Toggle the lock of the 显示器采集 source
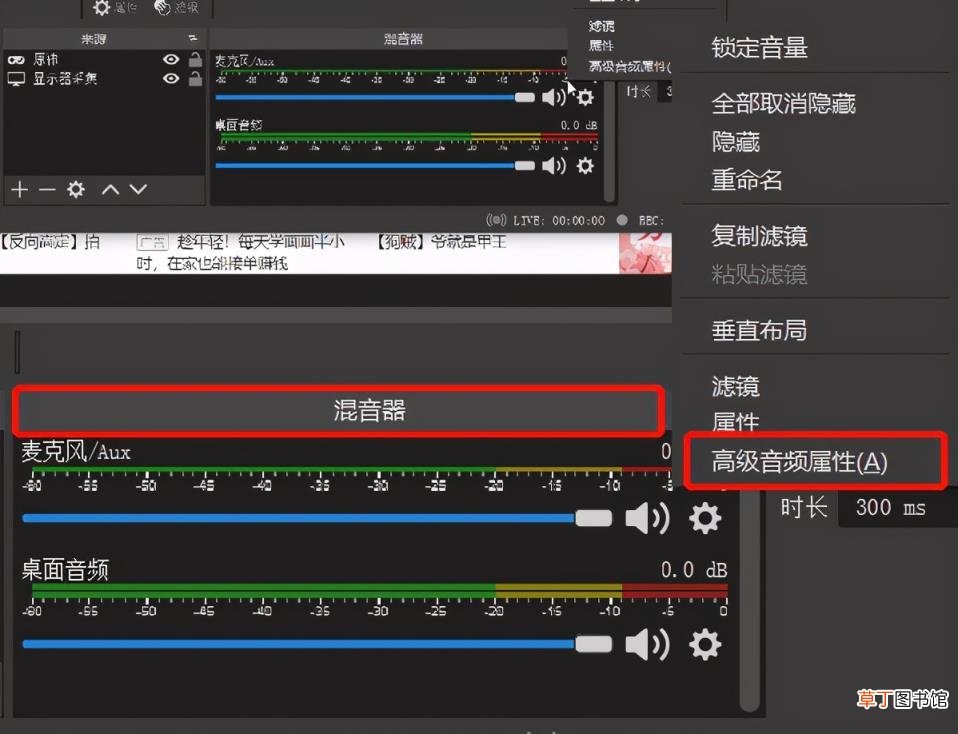Screen dimensions: 958x734 (x=195, y=78)
